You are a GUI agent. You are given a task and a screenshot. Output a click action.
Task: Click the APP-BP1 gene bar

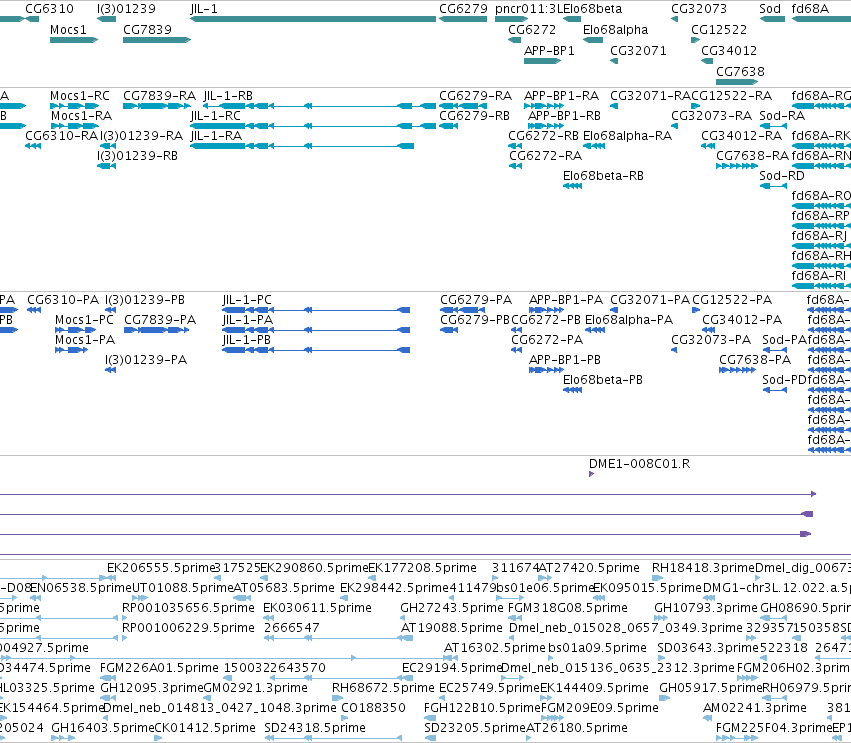(543, 61)
